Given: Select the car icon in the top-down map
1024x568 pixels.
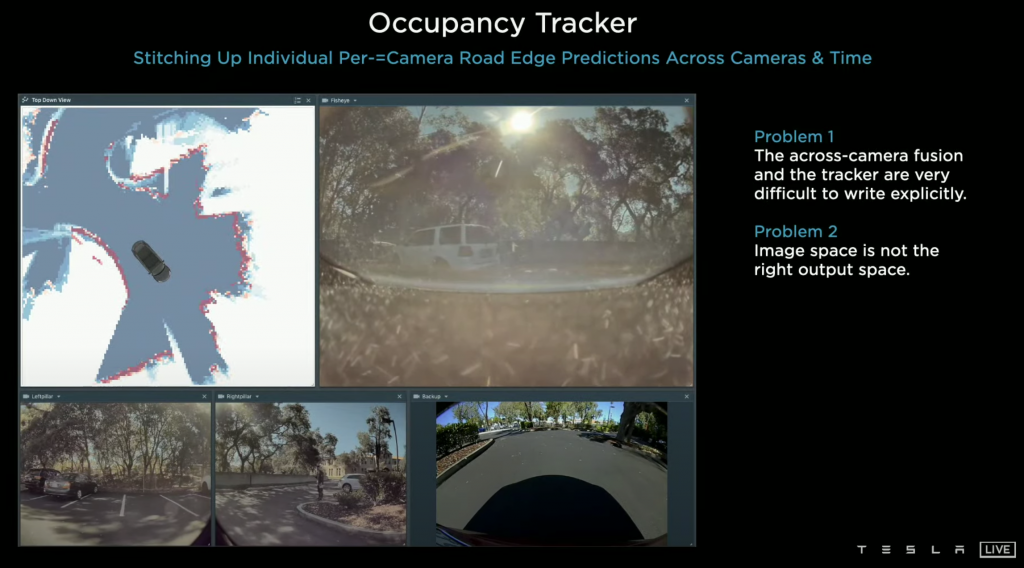Looking at the screenshot, I should click(x=151, y=260).
